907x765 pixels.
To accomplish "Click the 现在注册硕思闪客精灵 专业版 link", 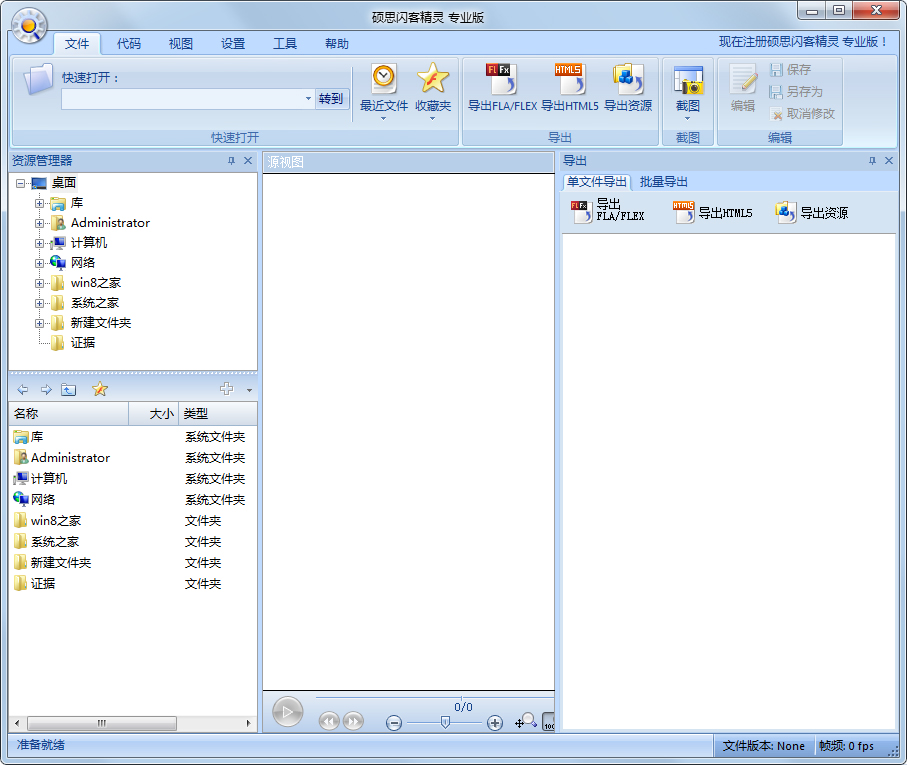I will tap(803, 42).
